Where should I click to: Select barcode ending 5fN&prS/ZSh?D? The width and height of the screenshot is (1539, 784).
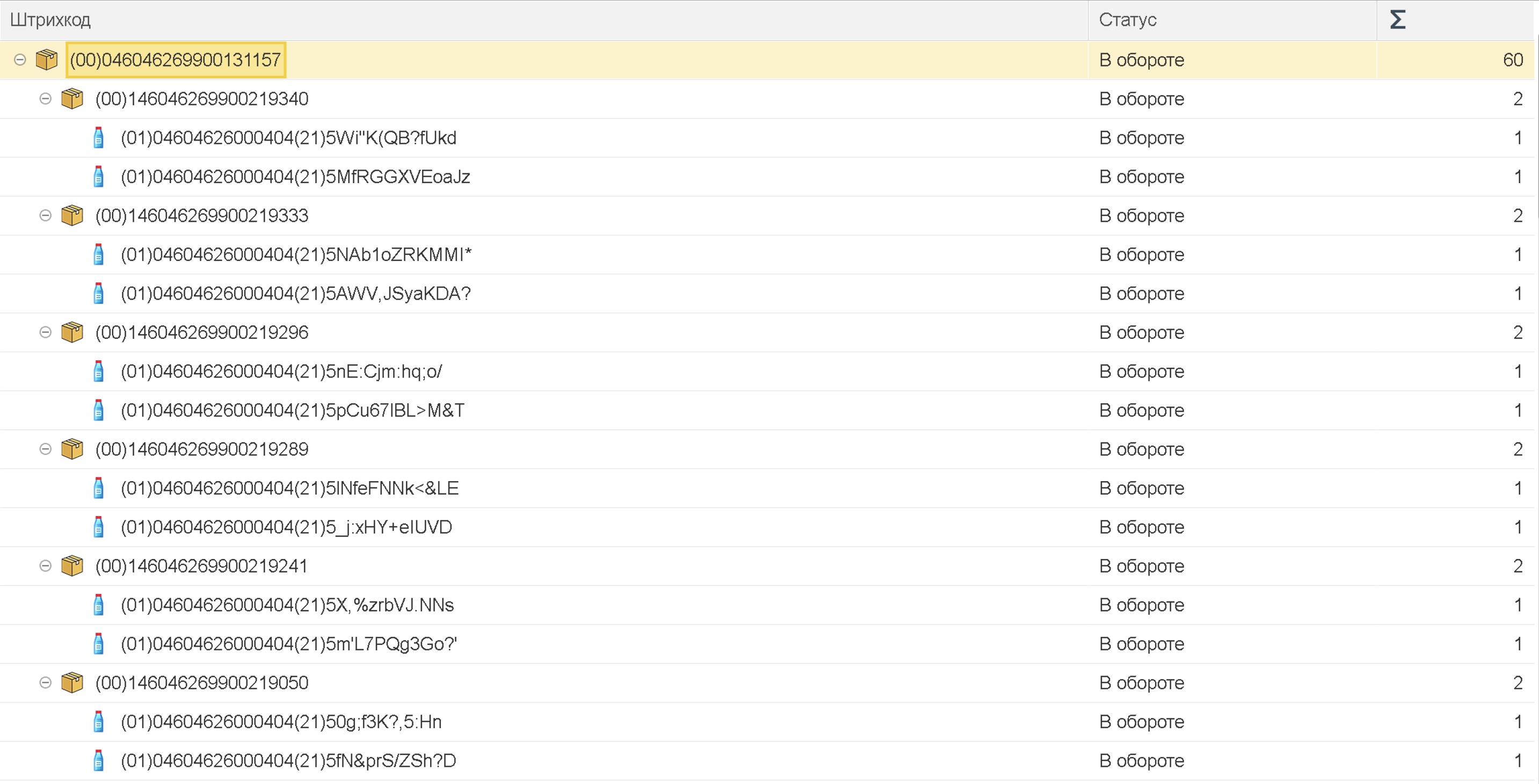click(x=288, y=761)
